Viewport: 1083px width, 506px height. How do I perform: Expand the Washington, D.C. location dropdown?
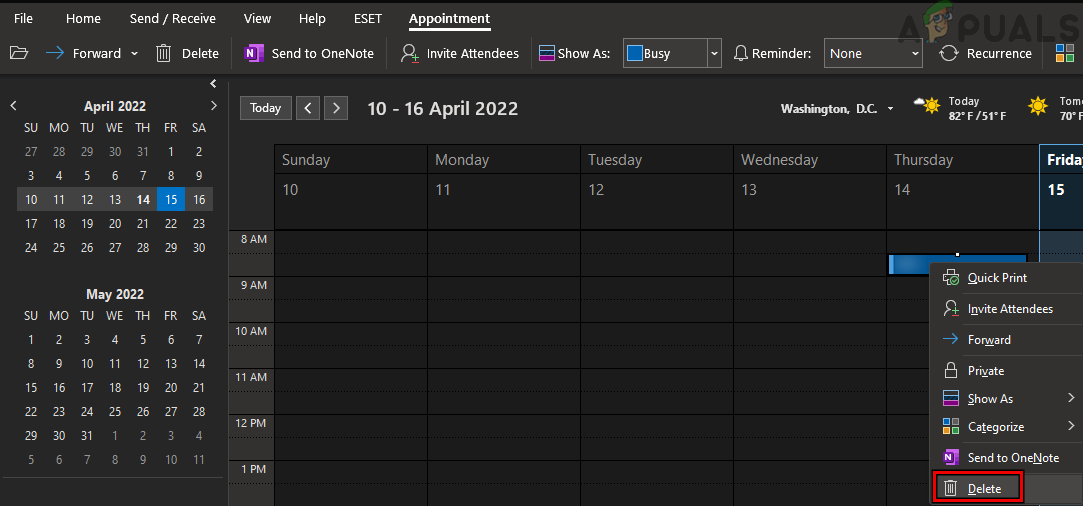tap(890, 109)
